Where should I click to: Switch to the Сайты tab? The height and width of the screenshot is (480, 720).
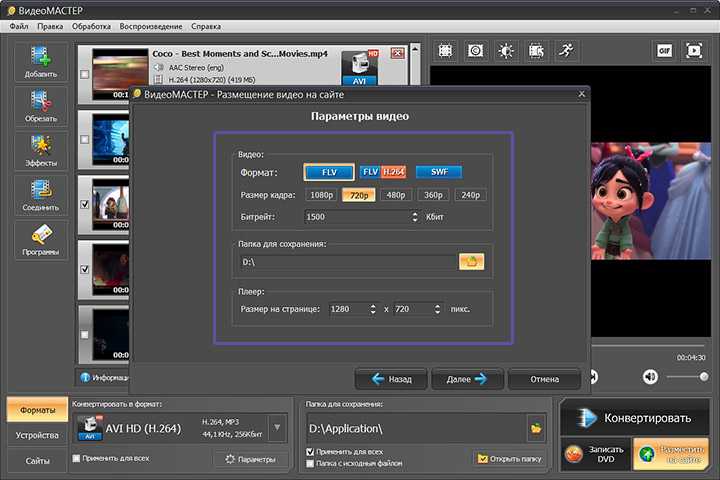click(37, 461)
